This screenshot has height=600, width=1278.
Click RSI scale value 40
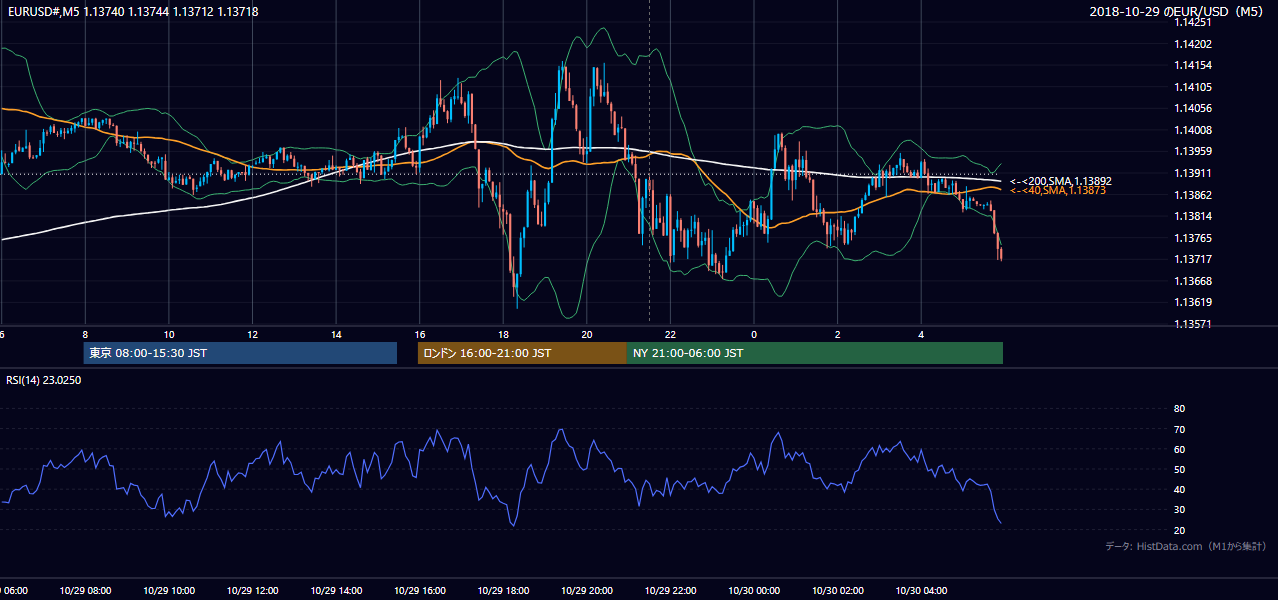(1179, 489)
